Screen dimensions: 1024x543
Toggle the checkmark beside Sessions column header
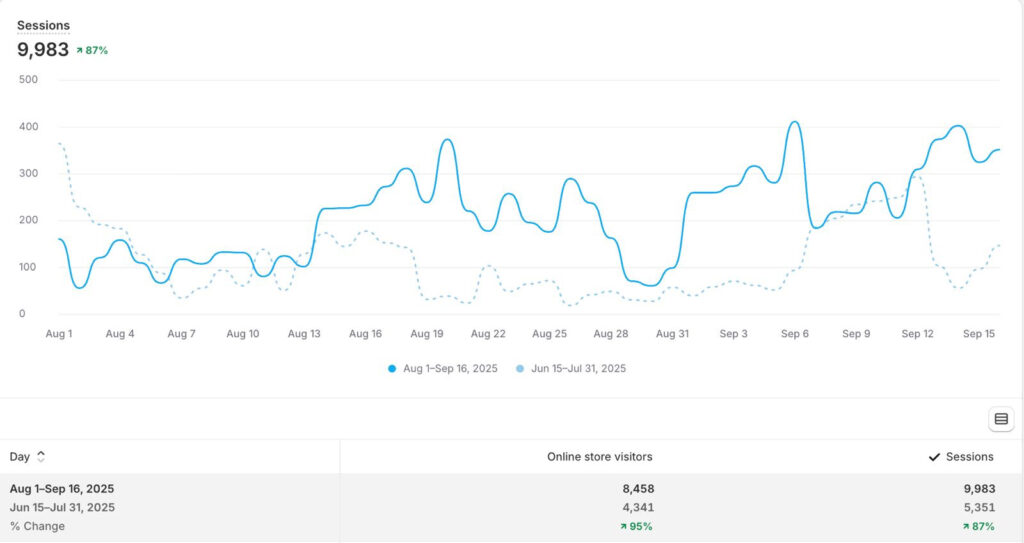tap(935, 457)
